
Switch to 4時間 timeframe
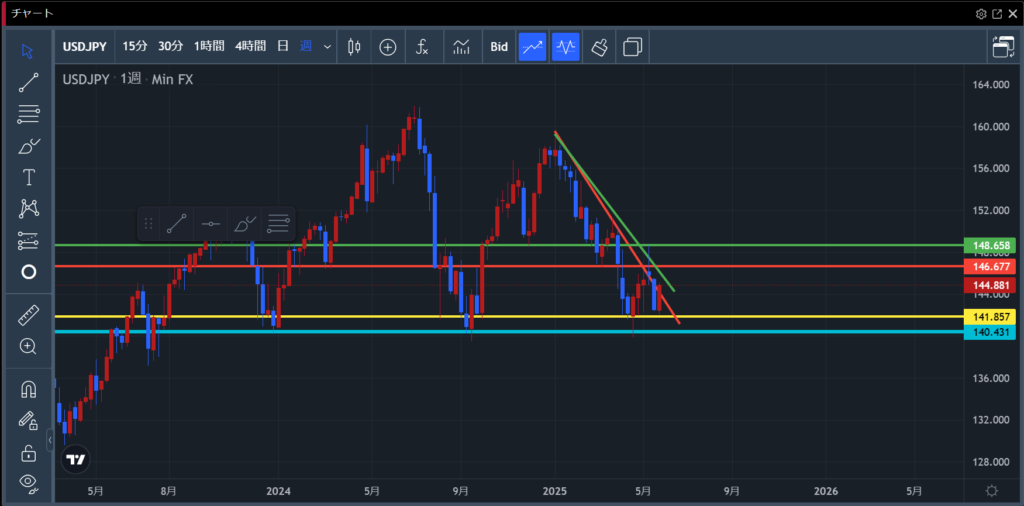250,46
